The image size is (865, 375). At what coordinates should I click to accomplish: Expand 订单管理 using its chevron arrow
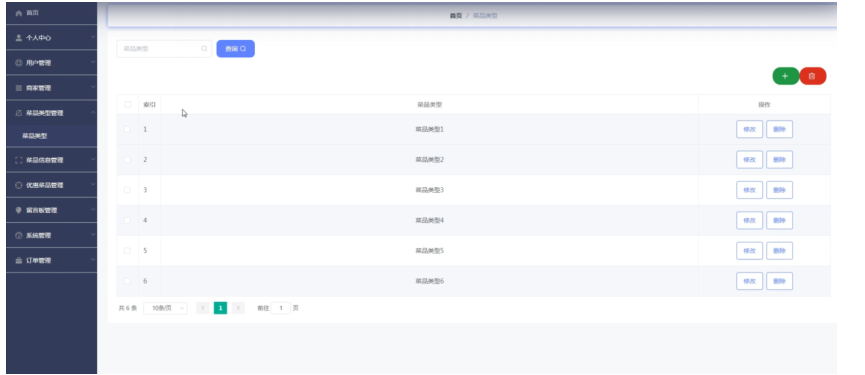(x=93, y=260)
